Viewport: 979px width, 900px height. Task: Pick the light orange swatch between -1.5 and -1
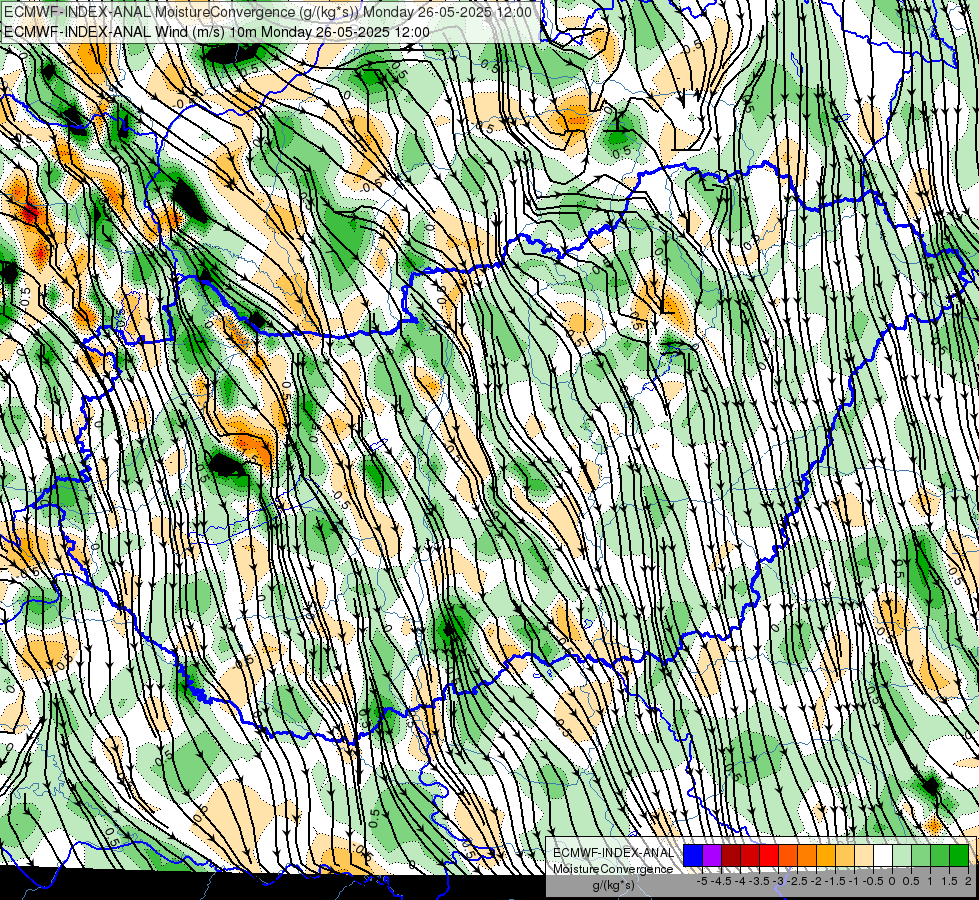(x=845, y=856)
